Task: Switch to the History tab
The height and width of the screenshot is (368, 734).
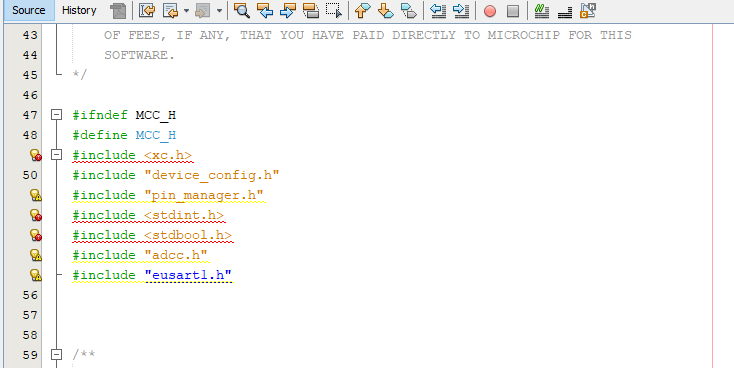Action: 79,10
